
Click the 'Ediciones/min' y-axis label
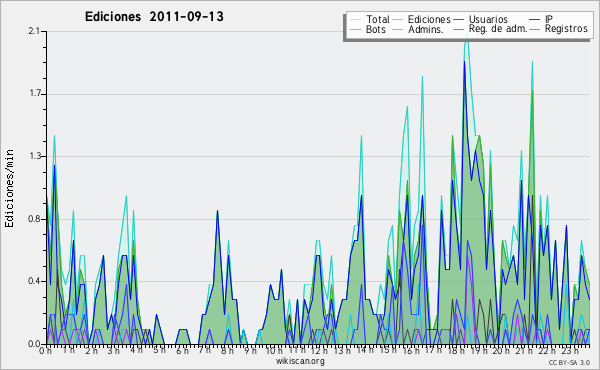tap(9, 188)
